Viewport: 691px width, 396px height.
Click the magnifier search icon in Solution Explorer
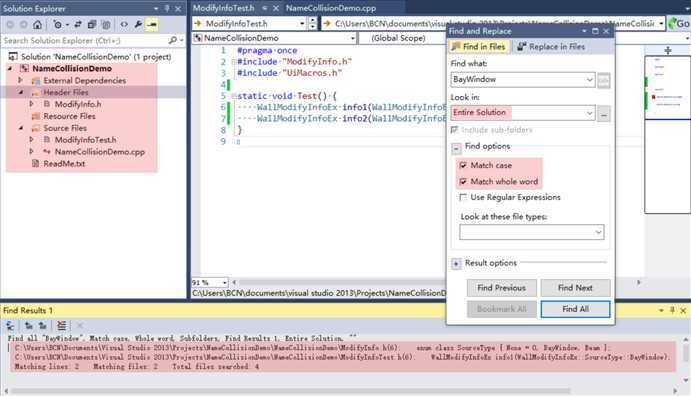[173, 40]
